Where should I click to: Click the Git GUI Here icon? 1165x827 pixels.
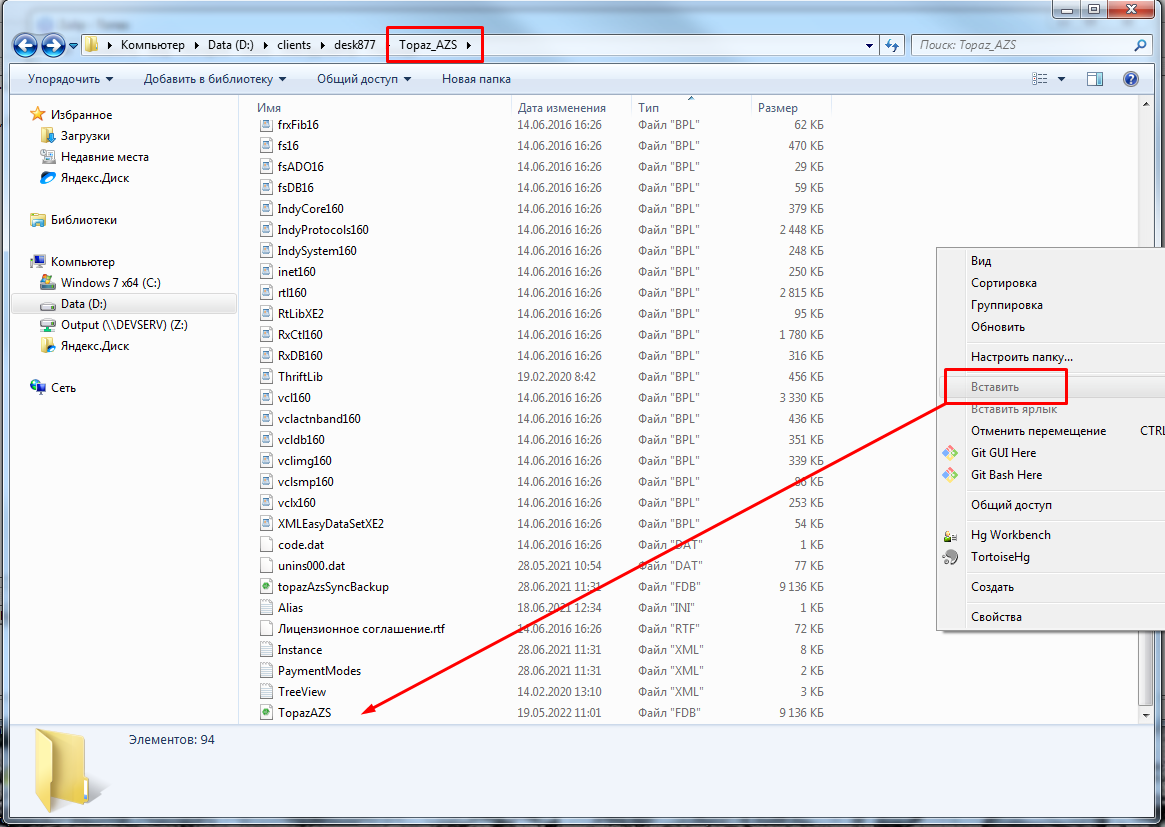pyautogui.click(x=950, y=453)
